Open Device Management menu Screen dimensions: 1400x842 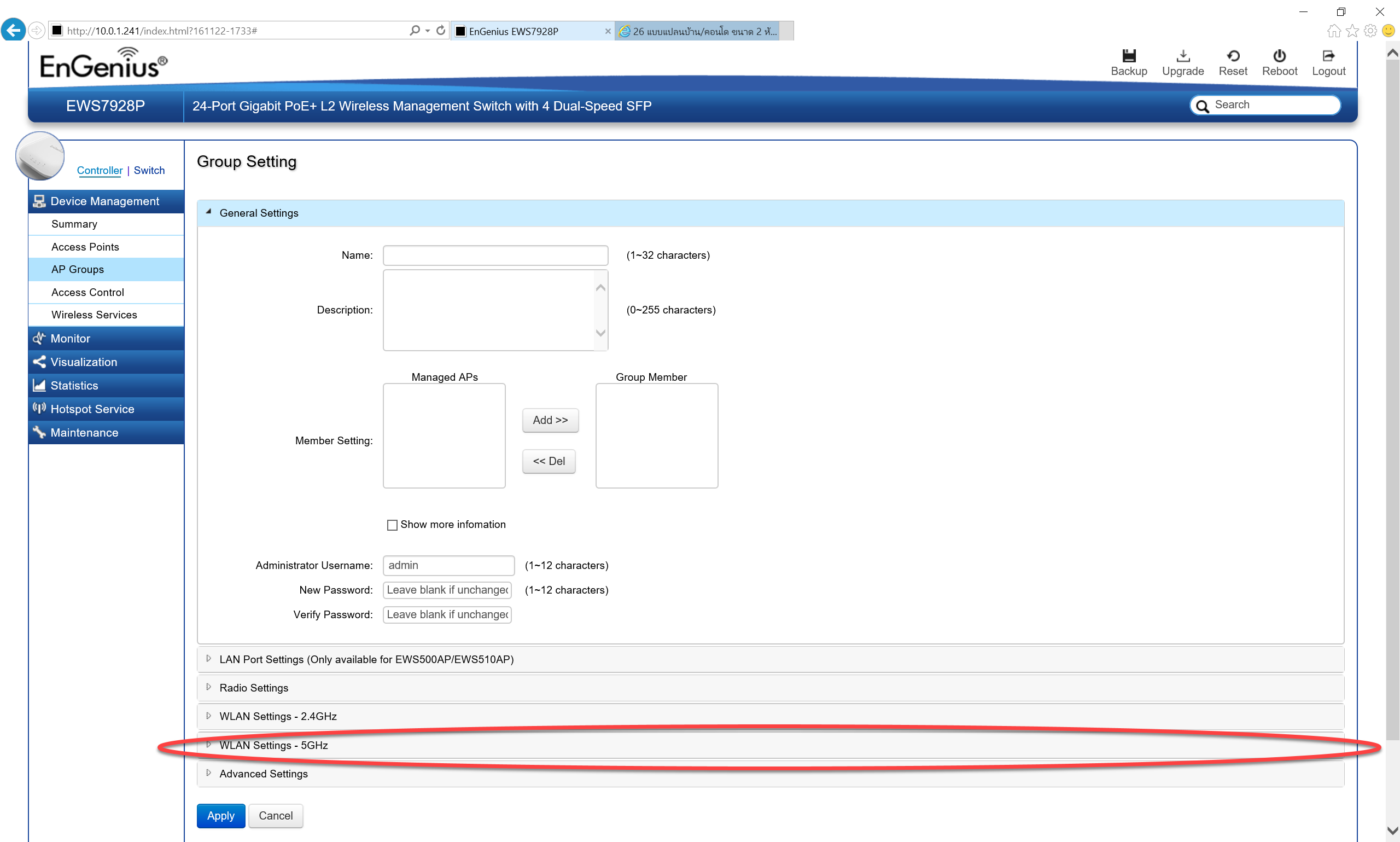pyautogui.click(x=106, y=201)
